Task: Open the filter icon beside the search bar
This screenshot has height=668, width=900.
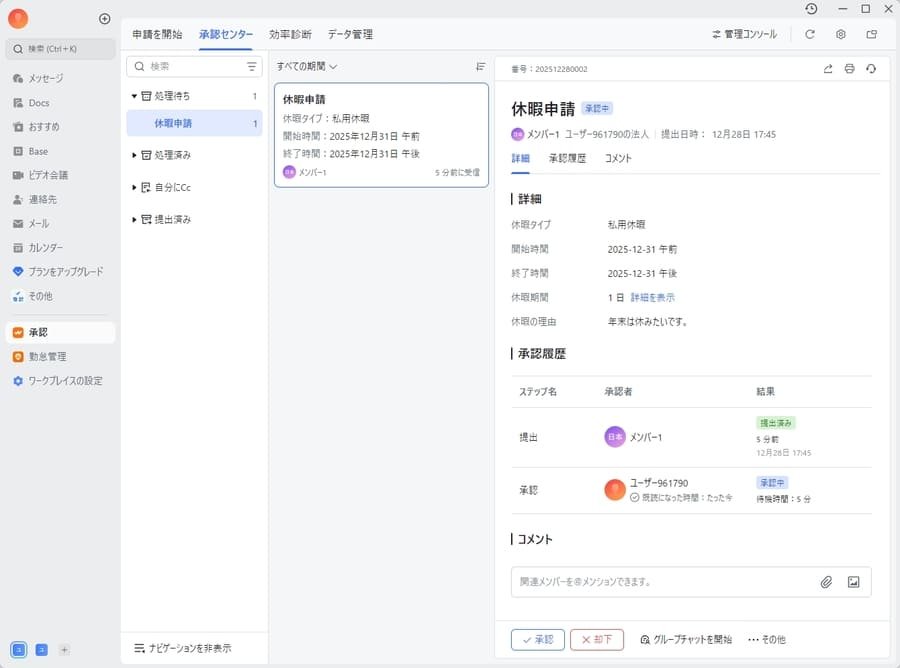Action: [x=251, y=66]
